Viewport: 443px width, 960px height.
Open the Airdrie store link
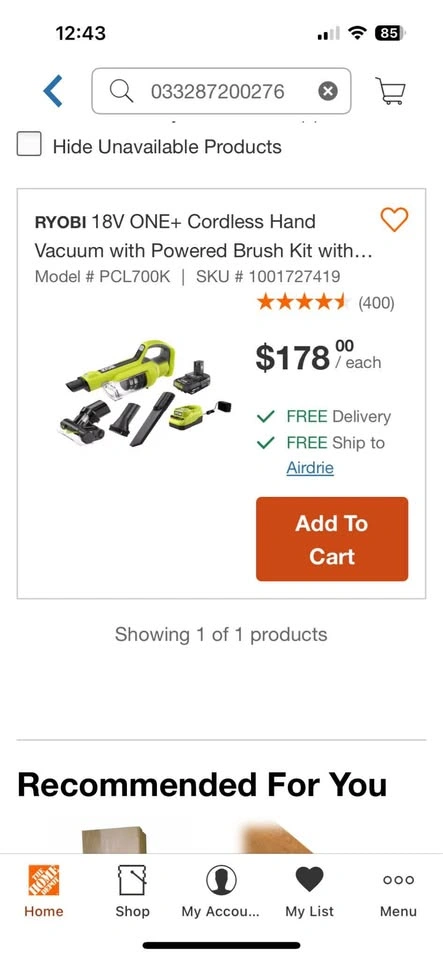click(x=310, y=468)
